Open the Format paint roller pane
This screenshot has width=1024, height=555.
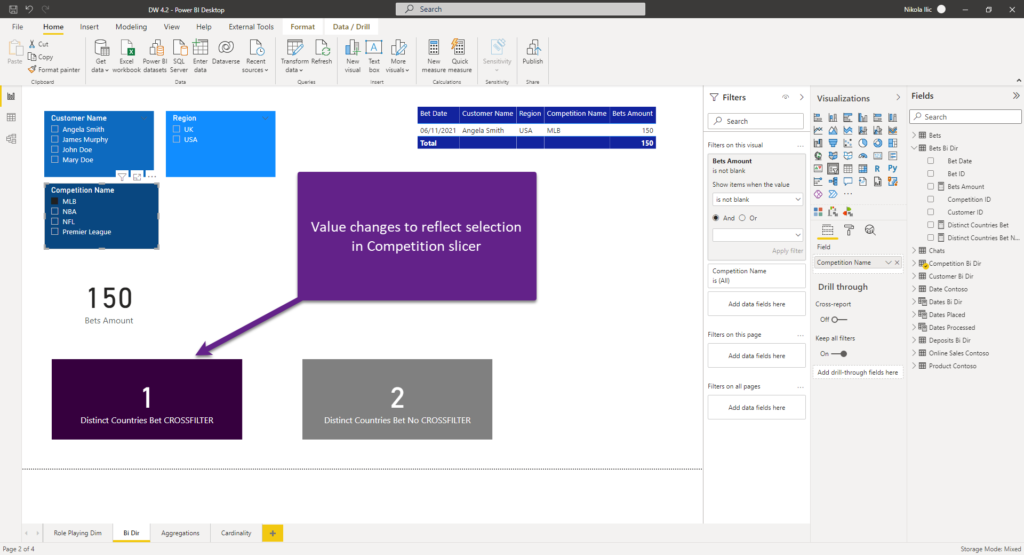848,230
